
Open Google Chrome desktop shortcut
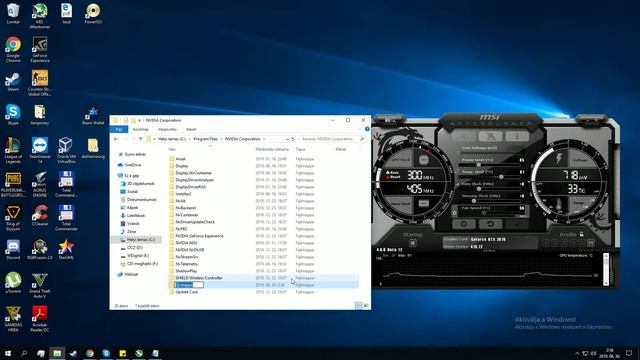point(13,49)
